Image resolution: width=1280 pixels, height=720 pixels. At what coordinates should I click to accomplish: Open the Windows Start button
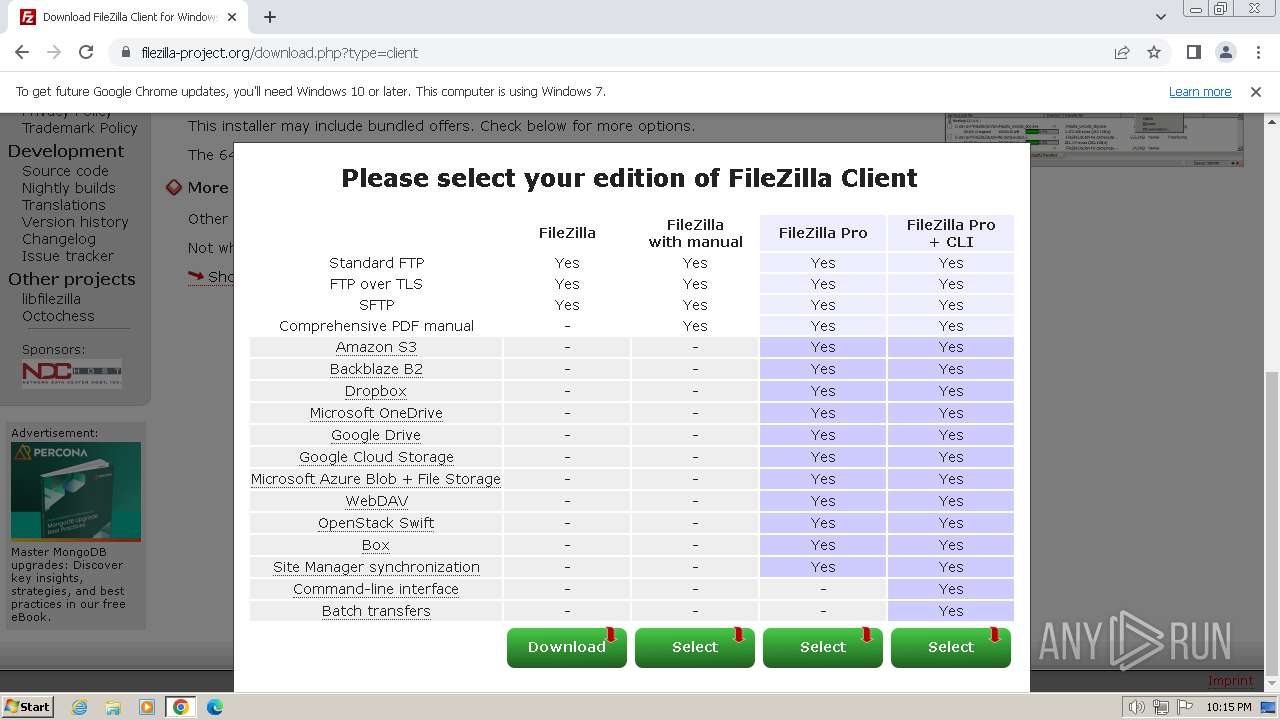27,706
